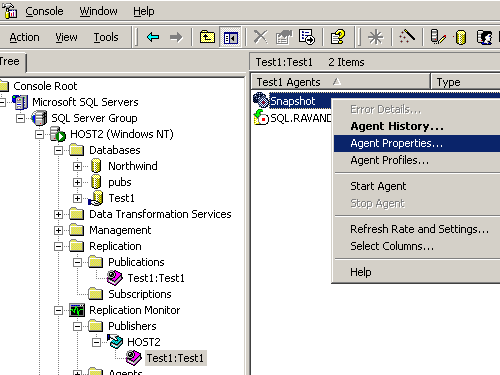Click the Export List toolbar icon
The image size is (500, 375).
pyautogui.click(x=307, y=37)
